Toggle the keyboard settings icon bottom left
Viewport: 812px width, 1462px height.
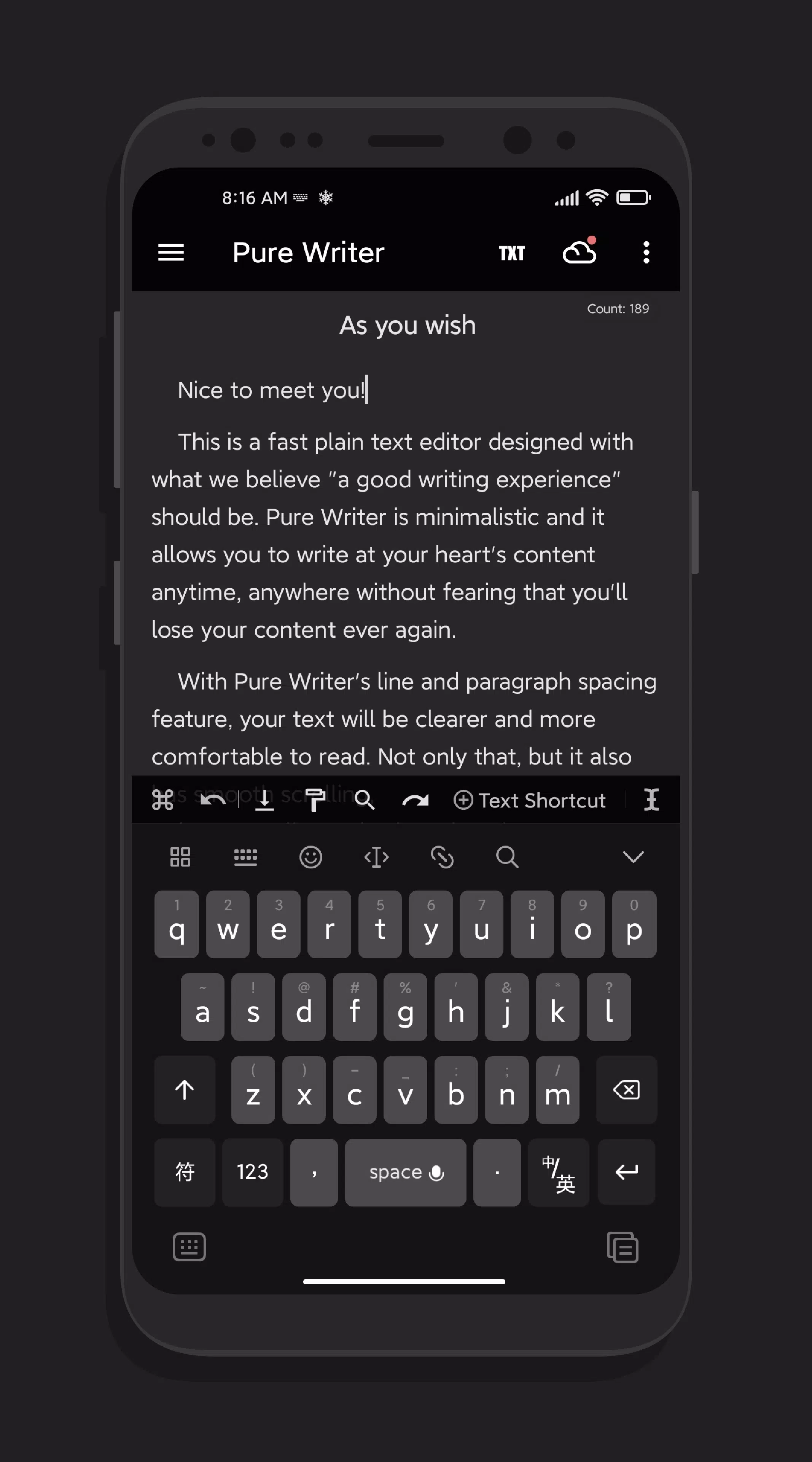(190, 1247)
